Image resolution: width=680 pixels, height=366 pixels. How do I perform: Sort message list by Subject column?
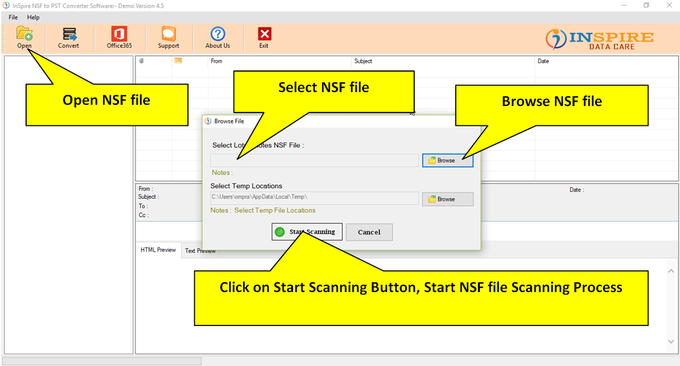coord(363,61)
